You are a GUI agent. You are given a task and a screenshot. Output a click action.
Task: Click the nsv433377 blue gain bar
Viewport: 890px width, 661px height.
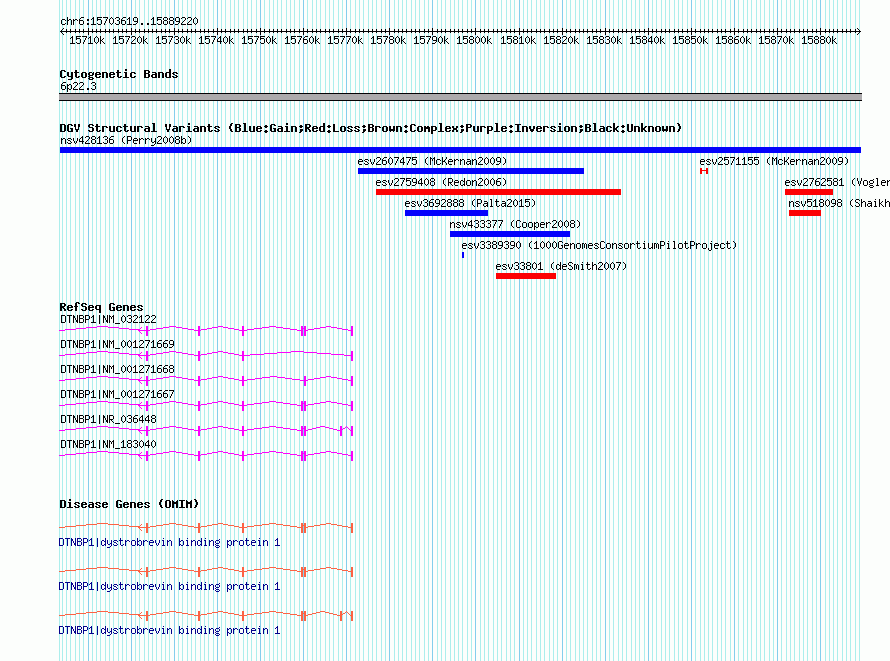coord(510,234)
